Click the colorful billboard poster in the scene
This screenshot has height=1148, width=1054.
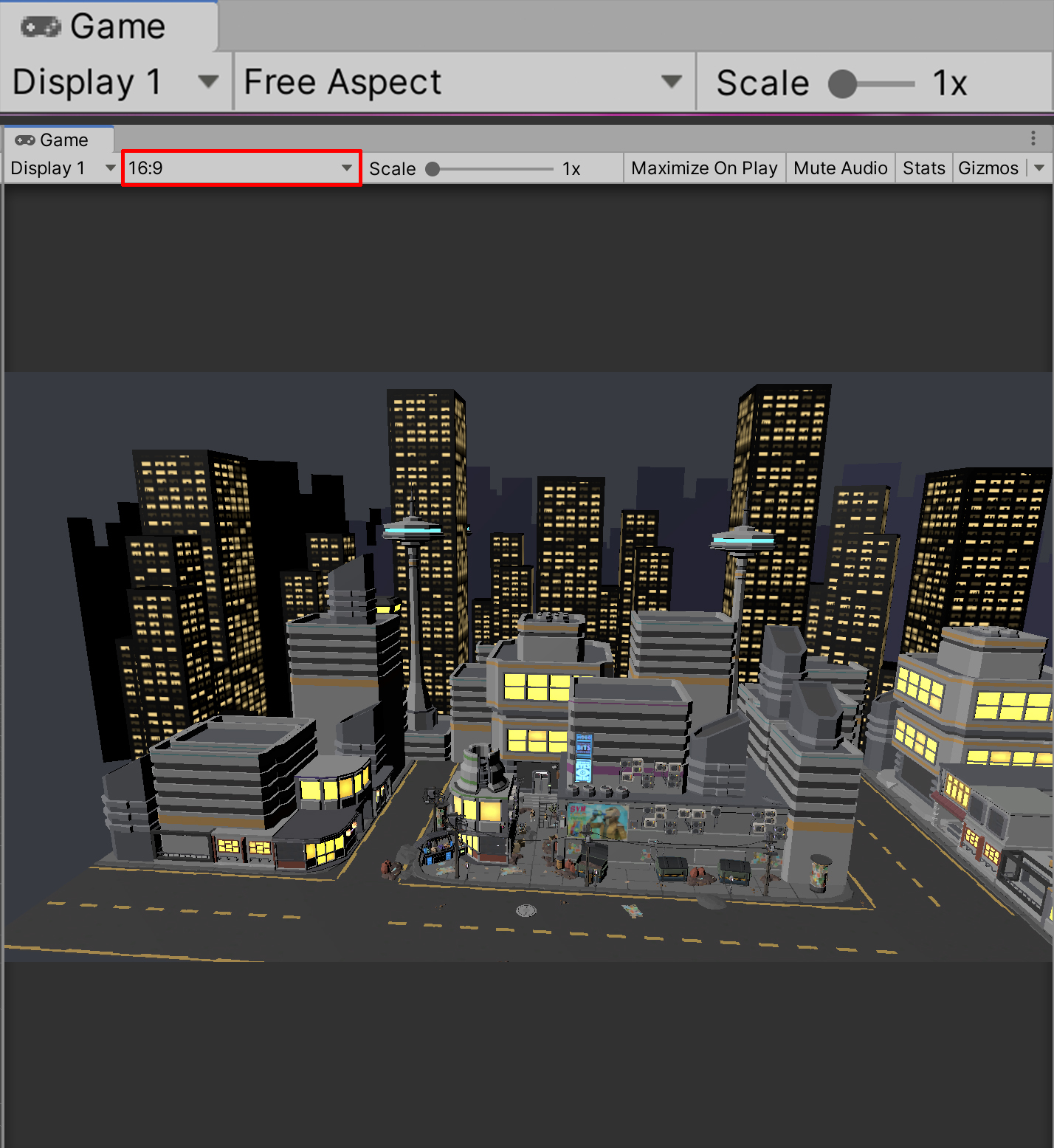[x=597, y=820]
